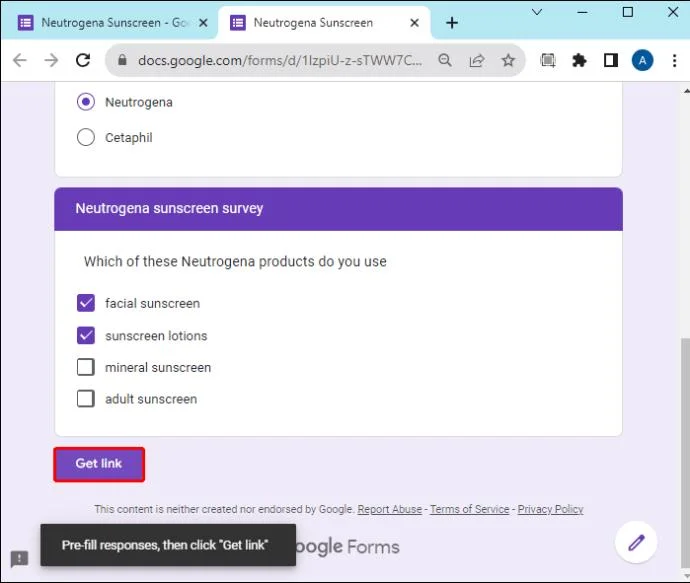Bookmark the page with the star icon
The image size is (690, 583).
point(508,60)
